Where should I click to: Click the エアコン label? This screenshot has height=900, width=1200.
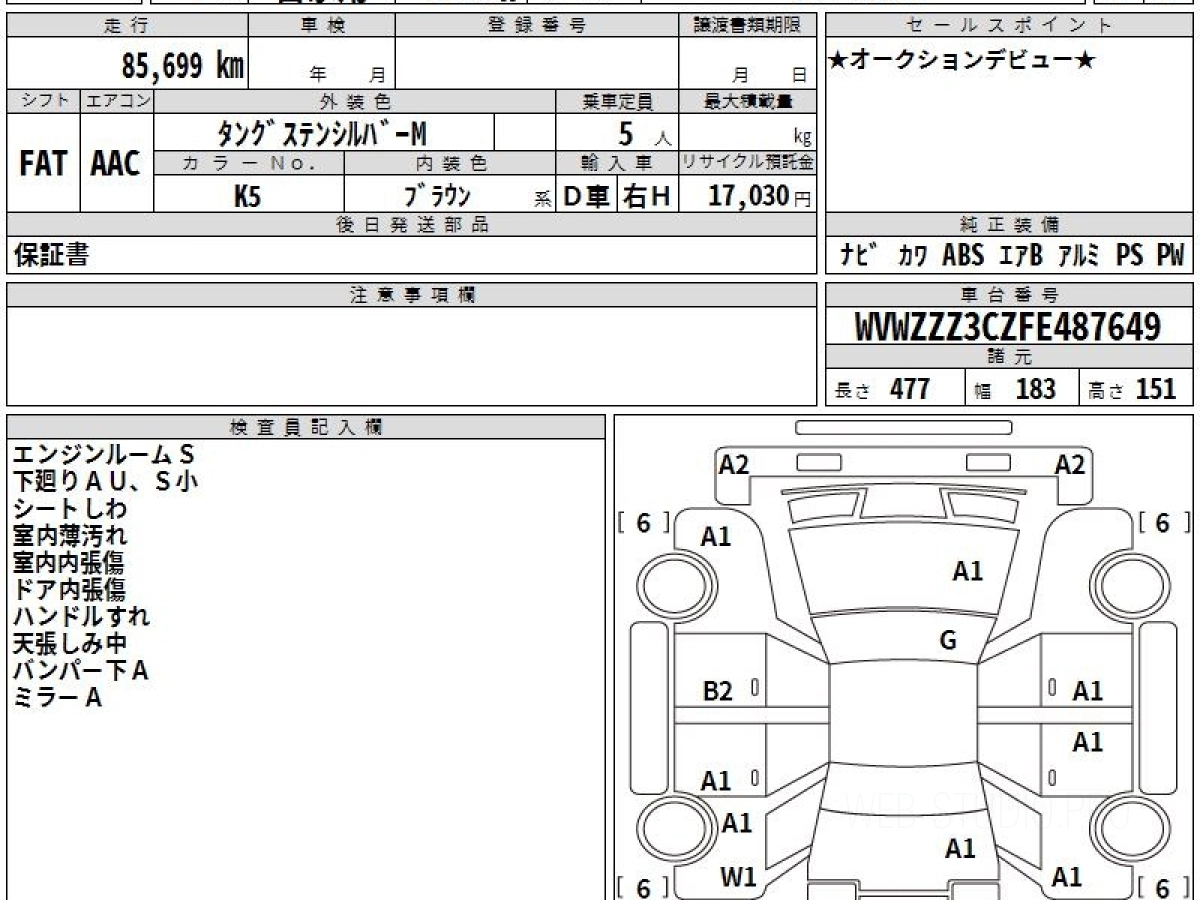[x=117, y=100]
